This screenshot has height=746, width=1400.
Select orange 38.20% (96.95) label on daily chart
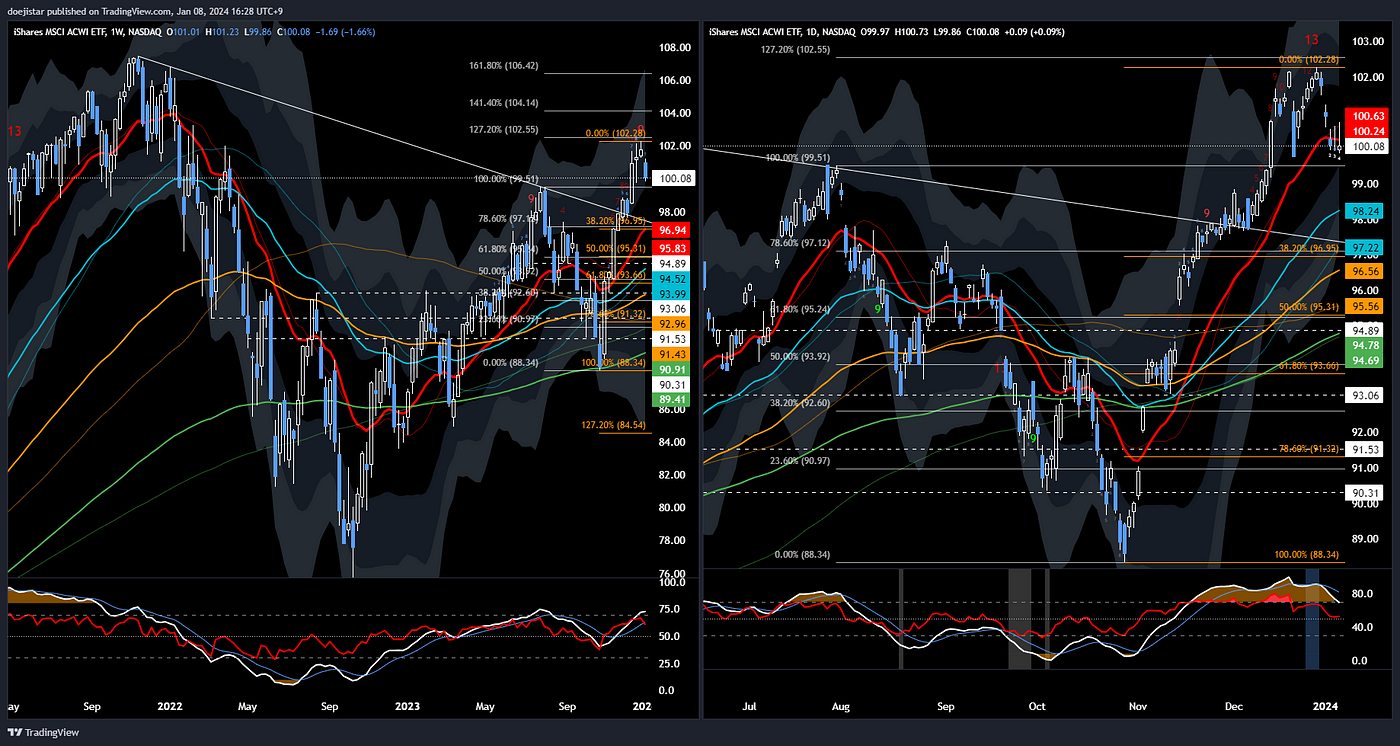pyautogui.click(x=1307, y=247)
